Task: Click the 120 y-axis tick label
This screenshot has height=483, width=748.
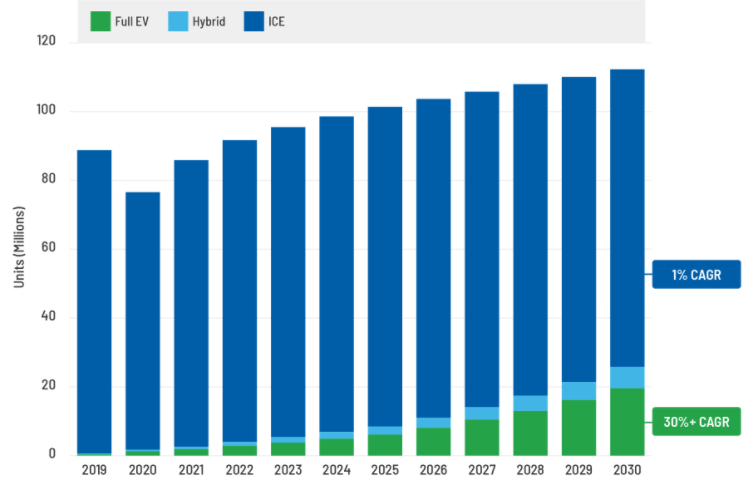Action: point(44,42)
